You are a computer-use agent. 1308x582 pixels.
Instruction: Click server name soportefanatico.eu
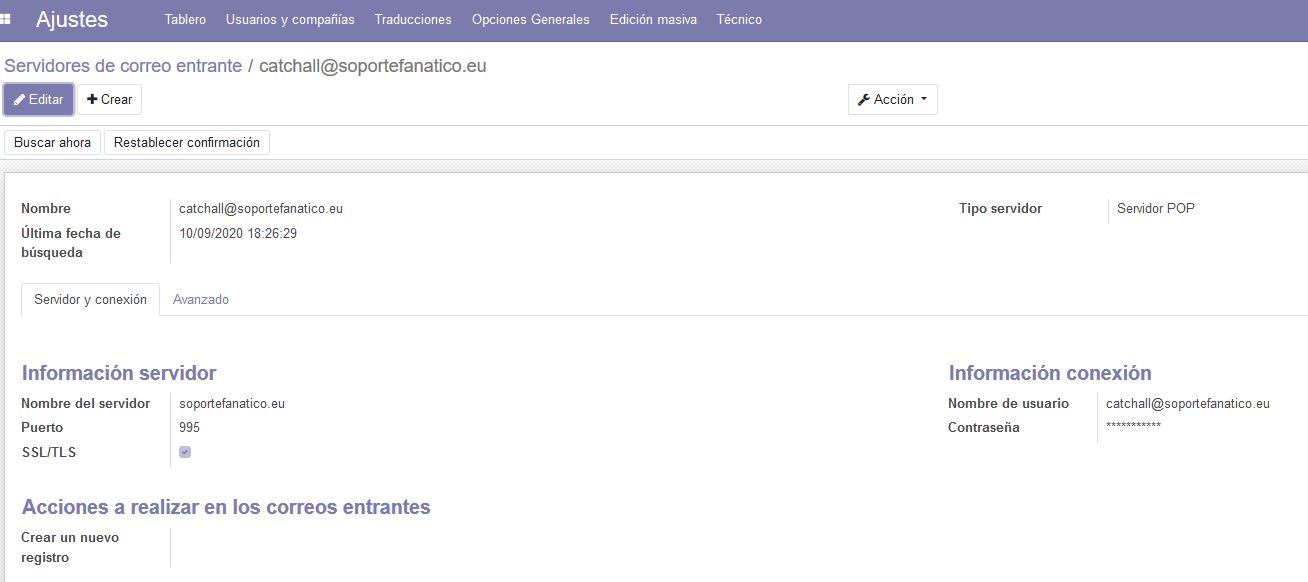(x=232, y=404)
